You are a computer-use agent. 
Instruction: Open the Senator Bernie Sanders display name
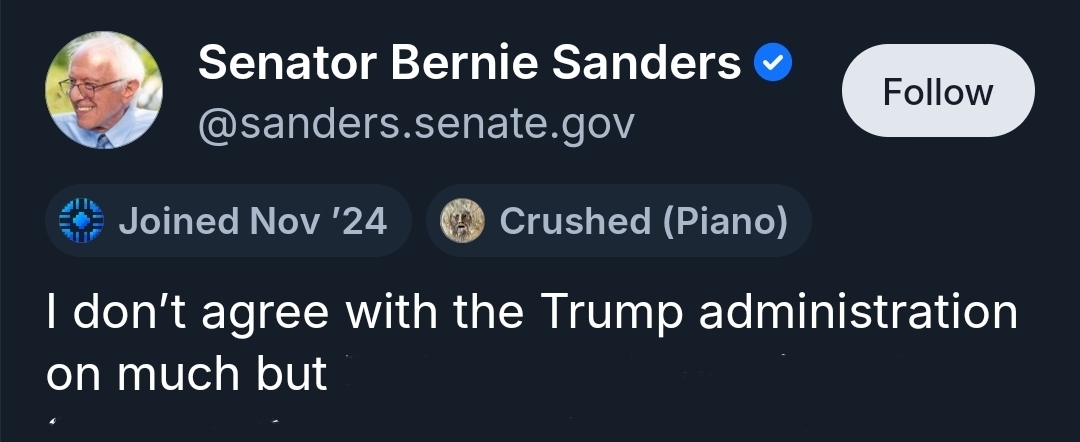coord(469,64)
